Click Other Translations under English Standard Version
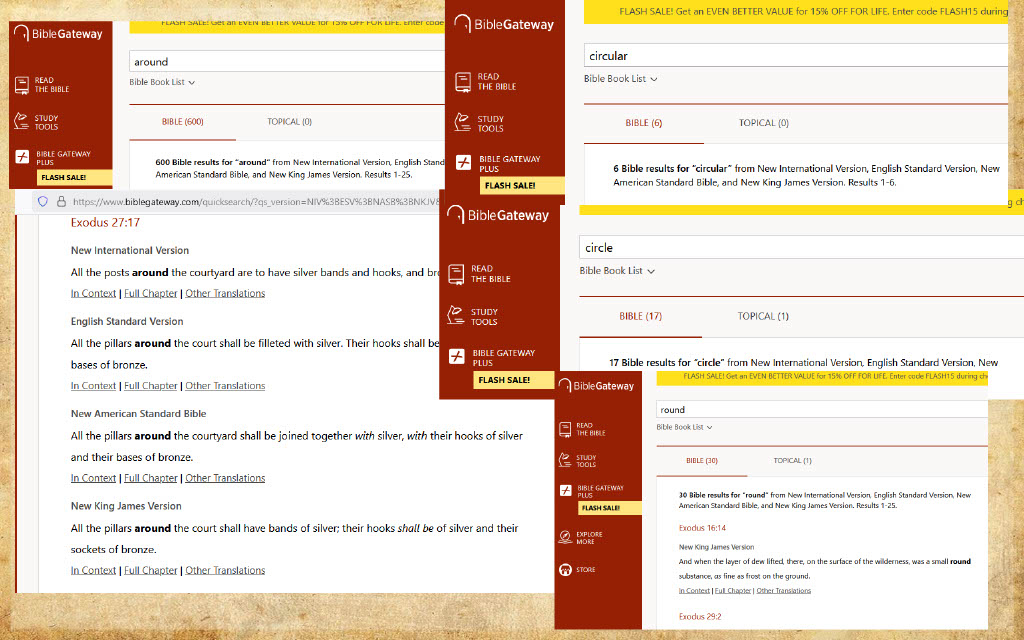Viewport: 1024px width, 640px height. (225, 386)
